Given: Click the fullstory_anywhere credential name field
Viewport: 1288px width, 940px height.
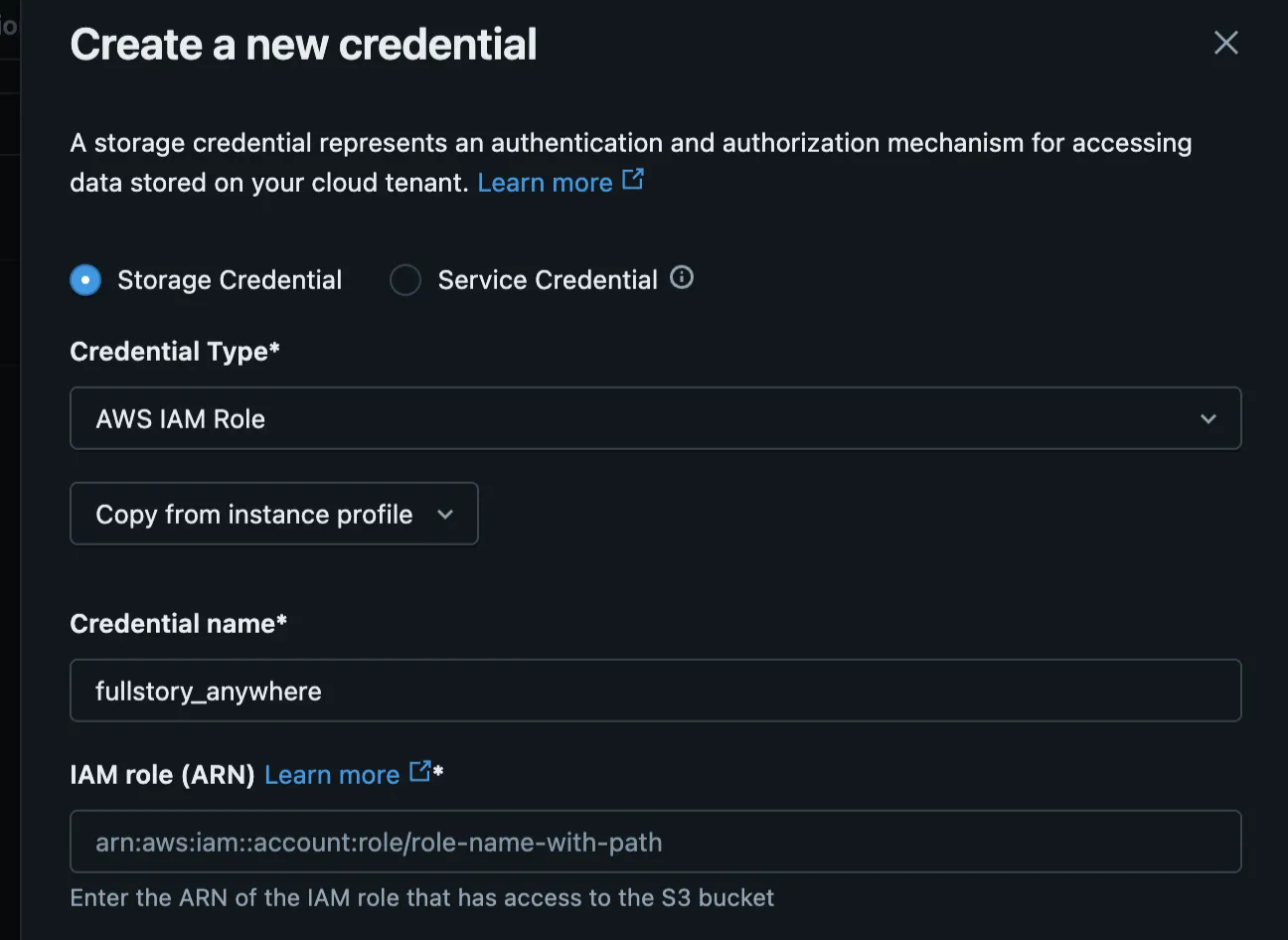Looking at the screenshot, I should 655,690.
